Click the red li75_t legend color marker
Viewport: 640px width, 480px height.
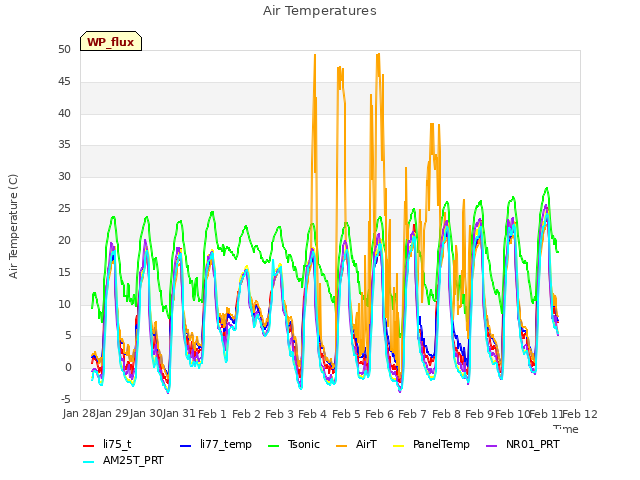pyautogui.click(x=89, y=446)
